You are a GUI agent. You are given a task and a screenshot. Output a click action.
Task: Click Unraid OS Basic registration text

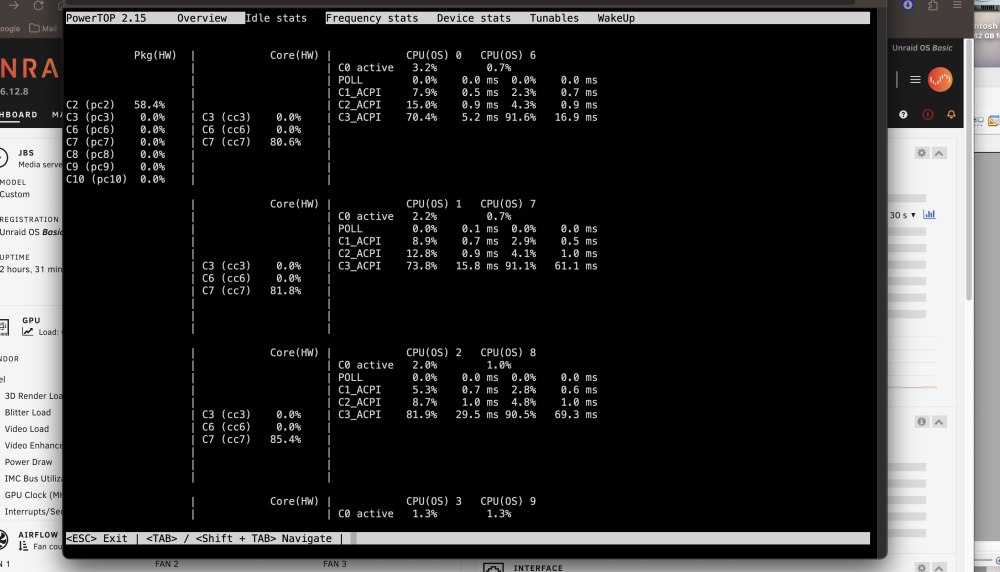[31, 232]
